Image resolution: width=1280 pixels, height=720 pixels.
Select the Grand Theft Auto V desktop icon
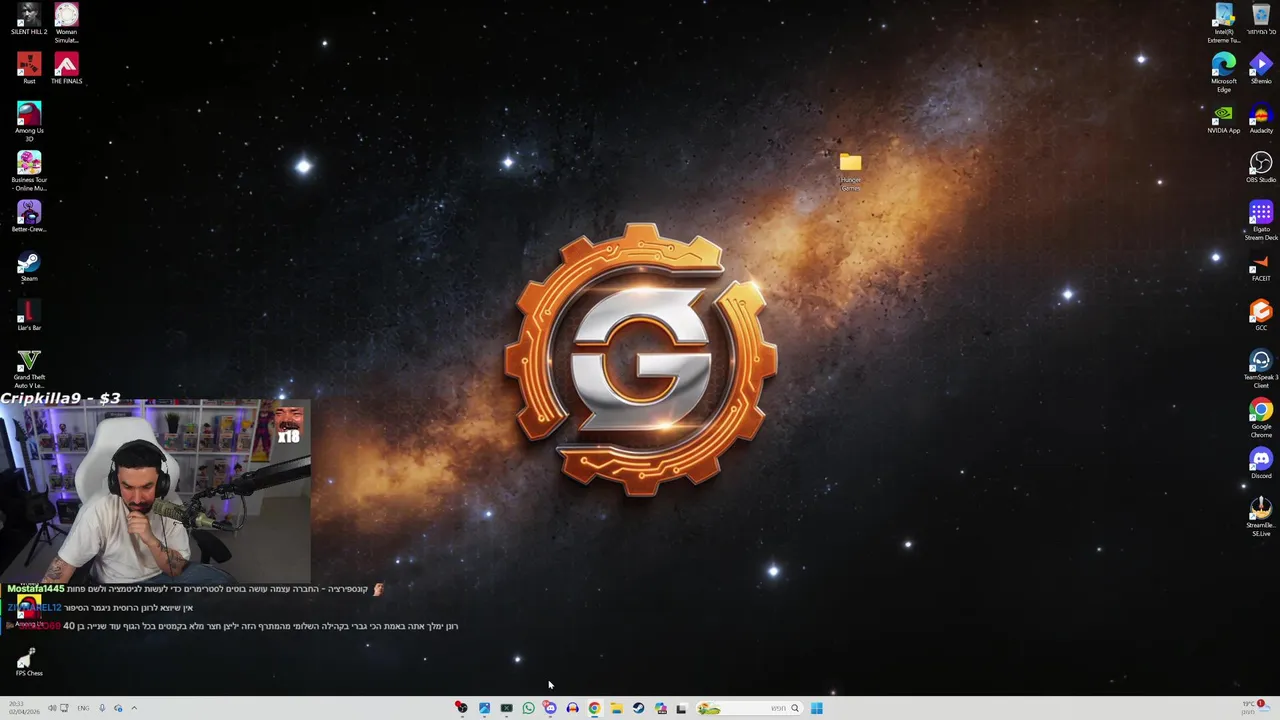tap(29, 368)
